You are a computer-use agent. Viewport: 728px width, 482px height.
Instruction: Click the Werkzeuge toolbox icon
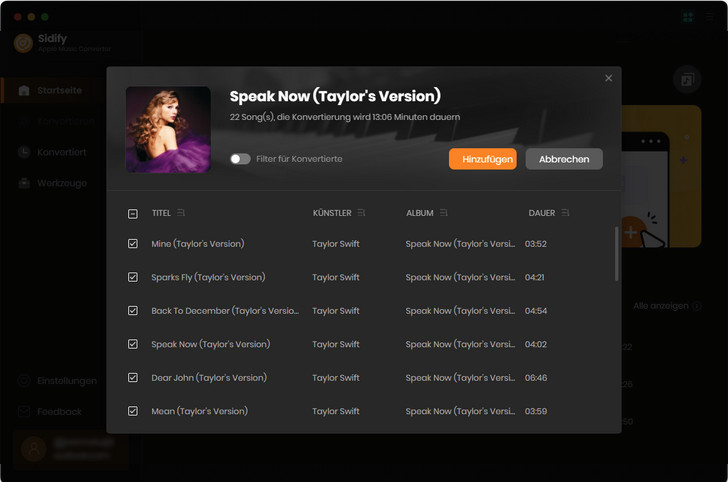(x=24, y=183)
